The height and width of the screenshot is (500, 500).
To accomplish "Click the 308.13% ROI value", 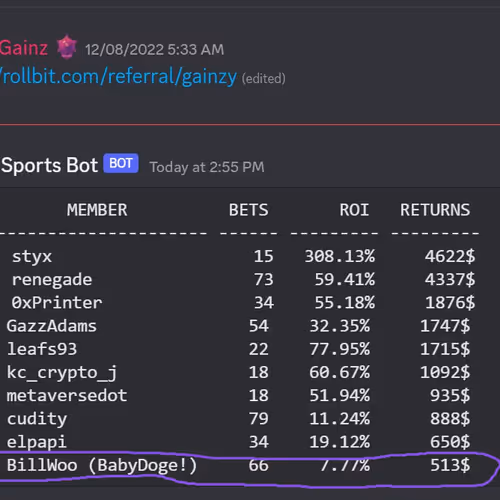I will (x=340, y=256).
